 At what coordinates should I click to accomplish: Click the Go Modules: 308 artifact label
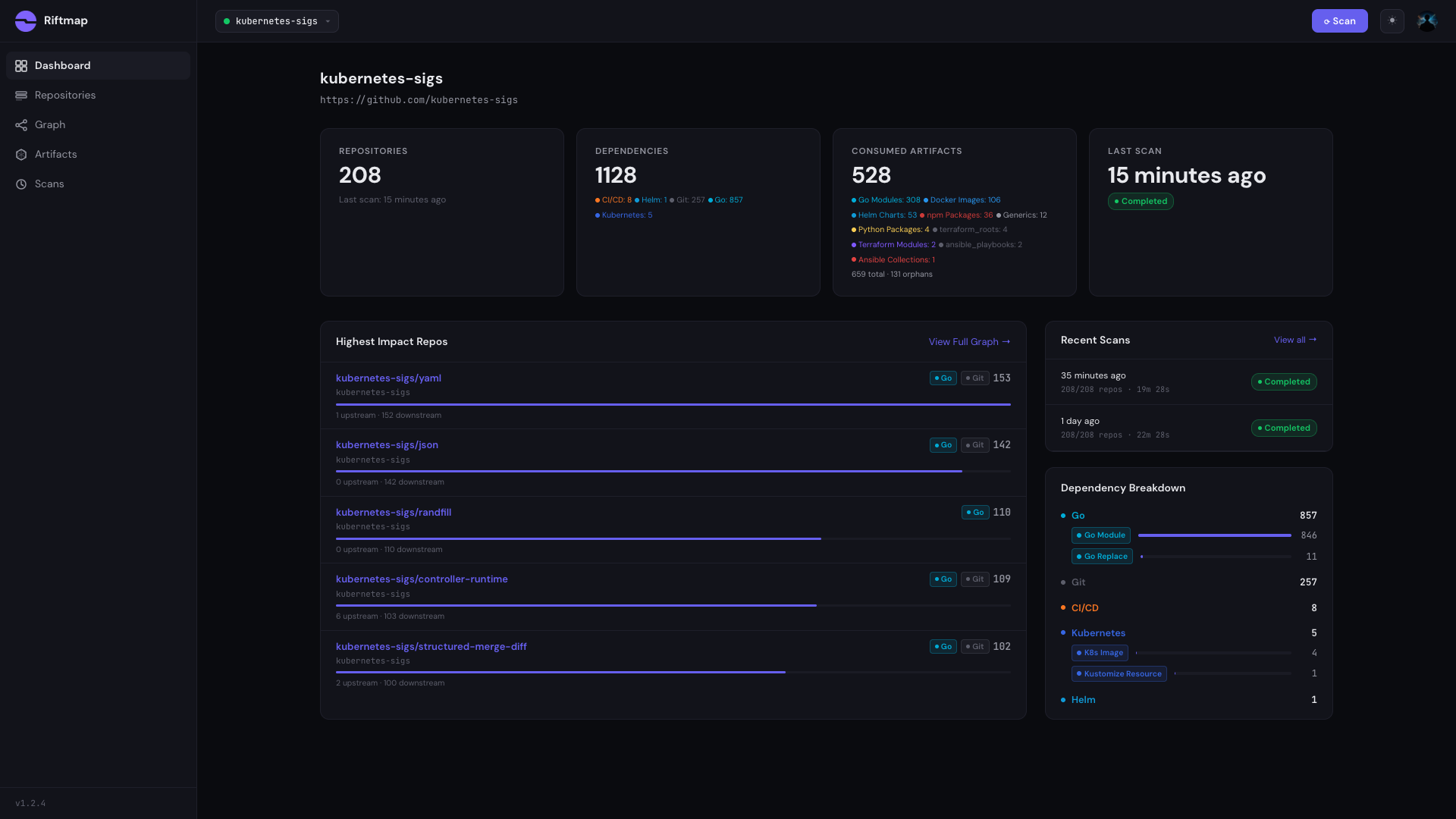886,200
